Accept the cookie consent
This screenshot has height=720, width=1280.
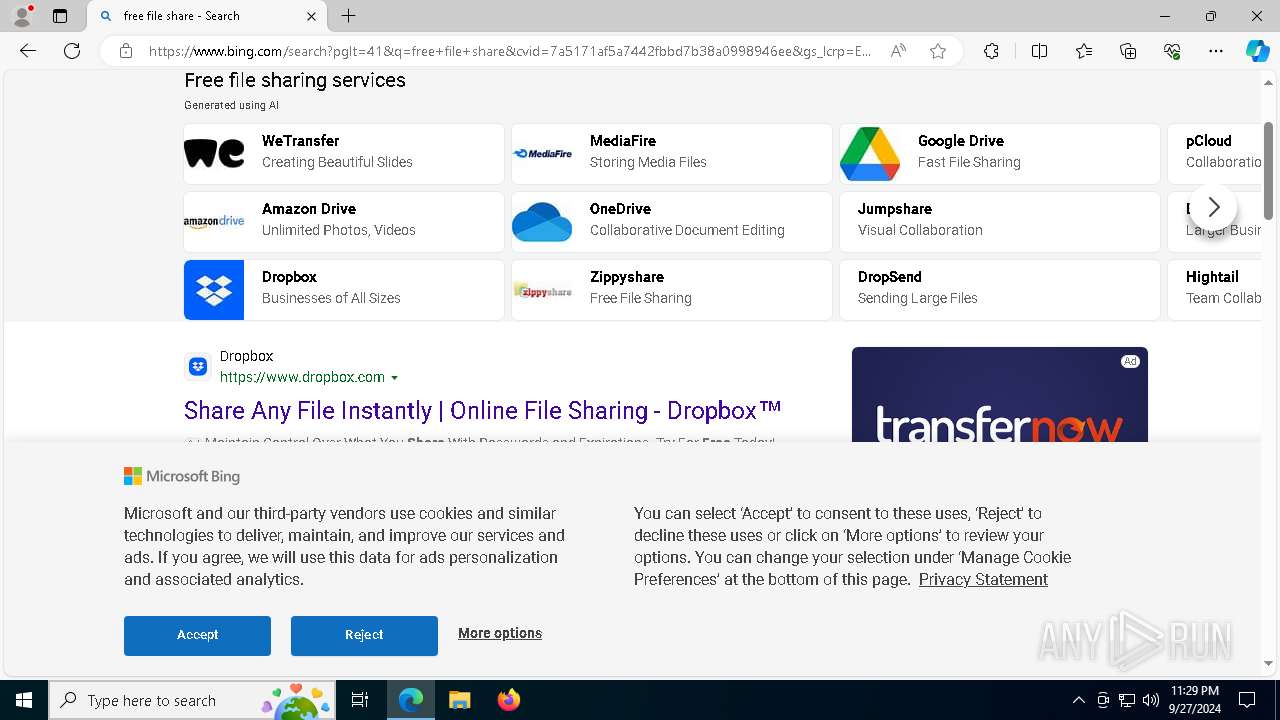click(x=197, y=635)
